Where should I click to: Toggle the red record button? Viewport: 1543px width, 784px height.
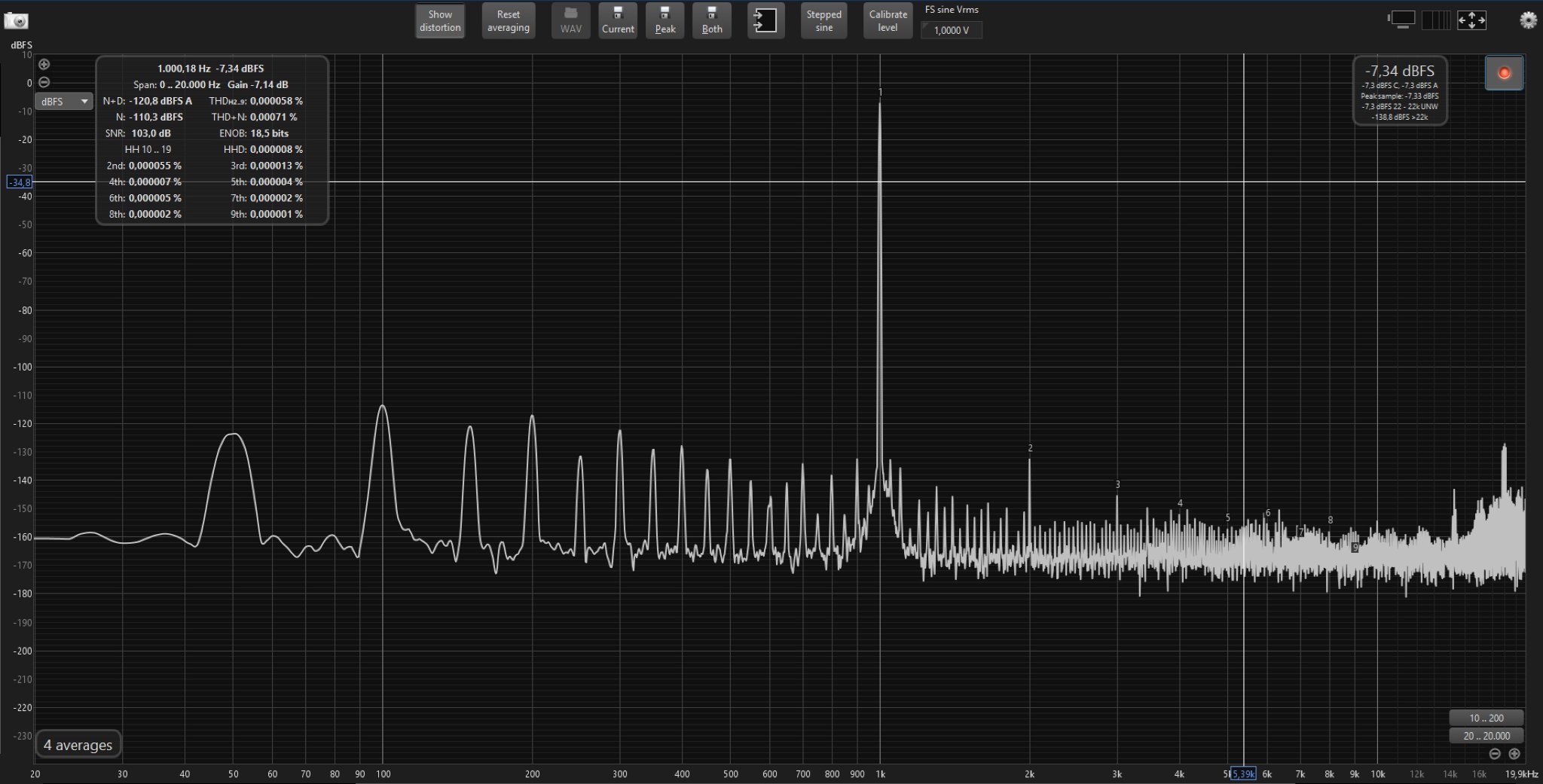pos(1504,73)
